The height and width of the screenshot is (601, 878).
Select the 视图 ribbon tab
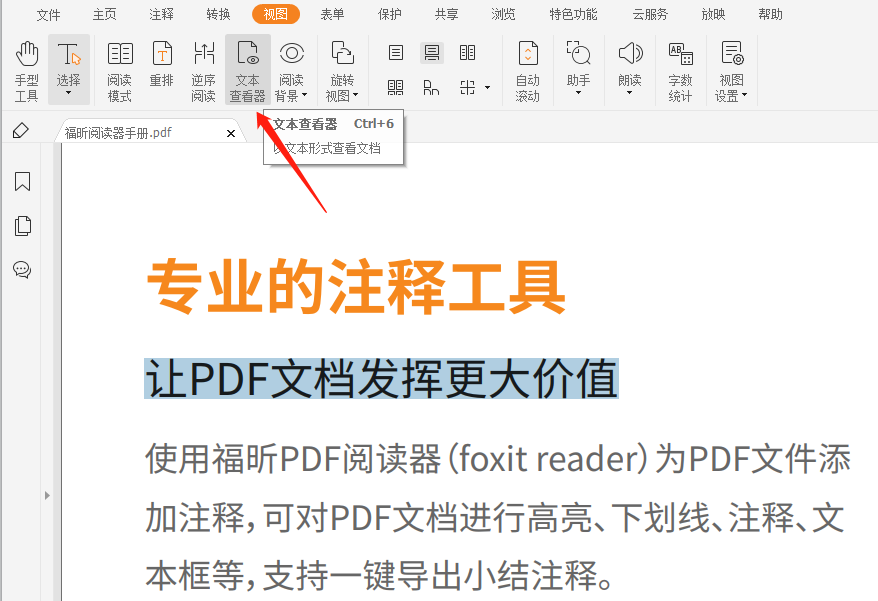pyautogui.click(x=275, y=15)
